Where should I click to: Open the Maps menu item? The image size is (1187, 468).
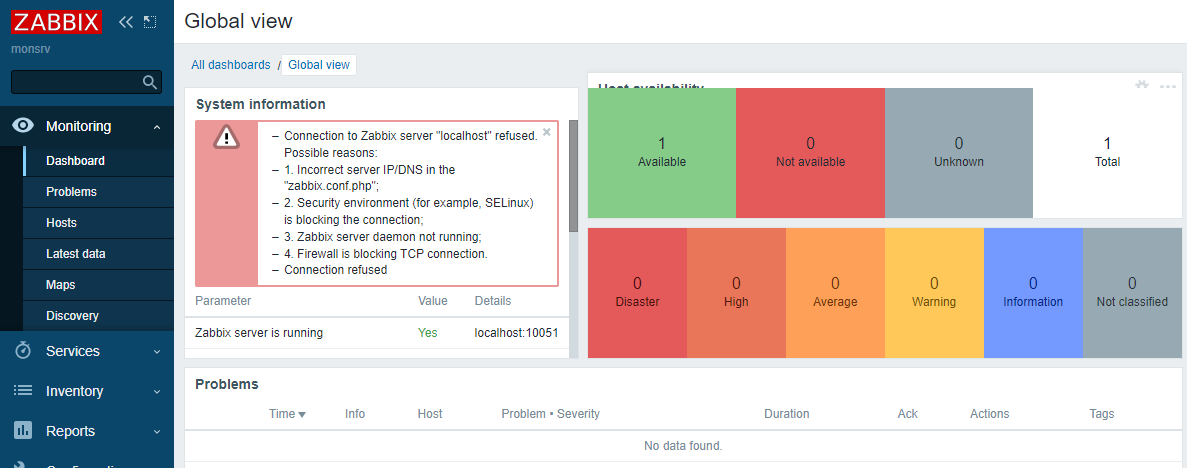click(99, 285)
